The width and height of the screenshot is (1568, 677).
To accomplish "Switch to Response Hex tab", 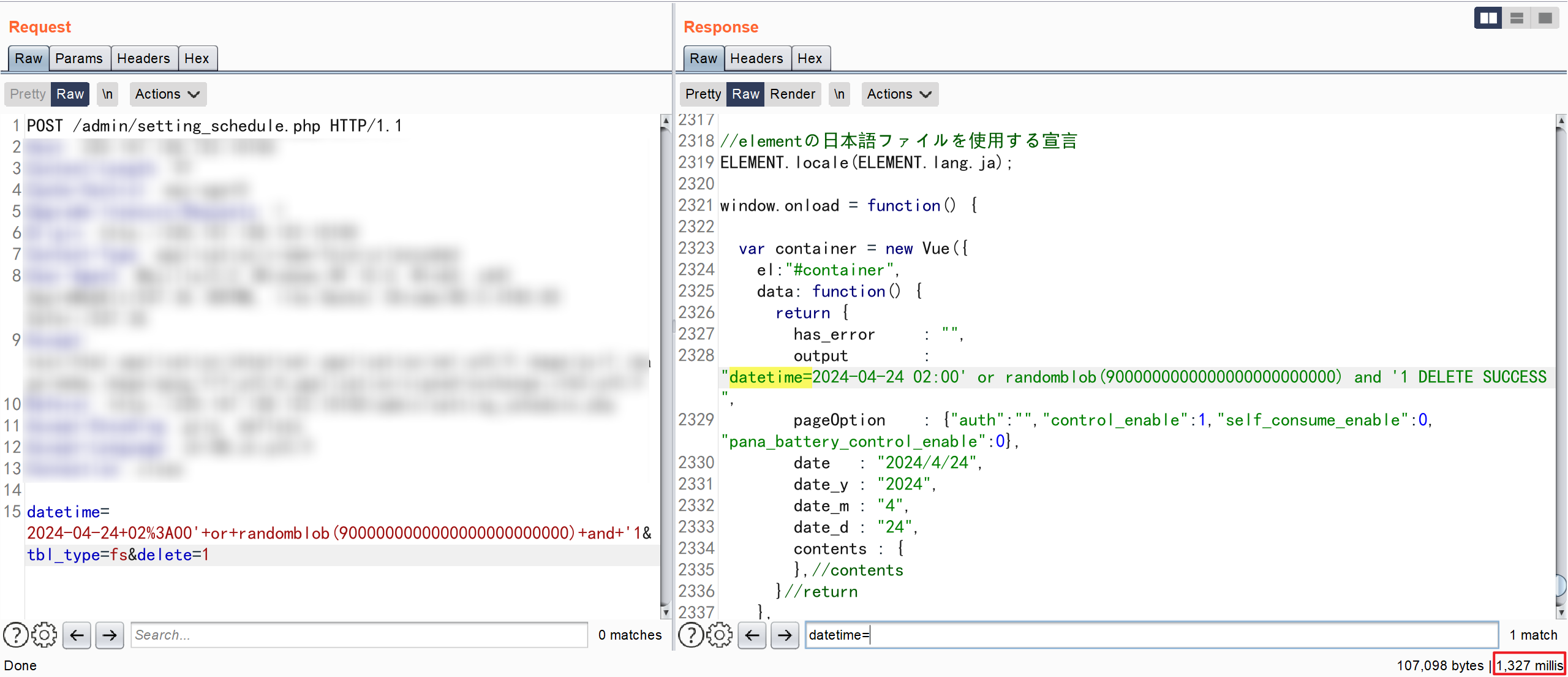I will [810, 58].
